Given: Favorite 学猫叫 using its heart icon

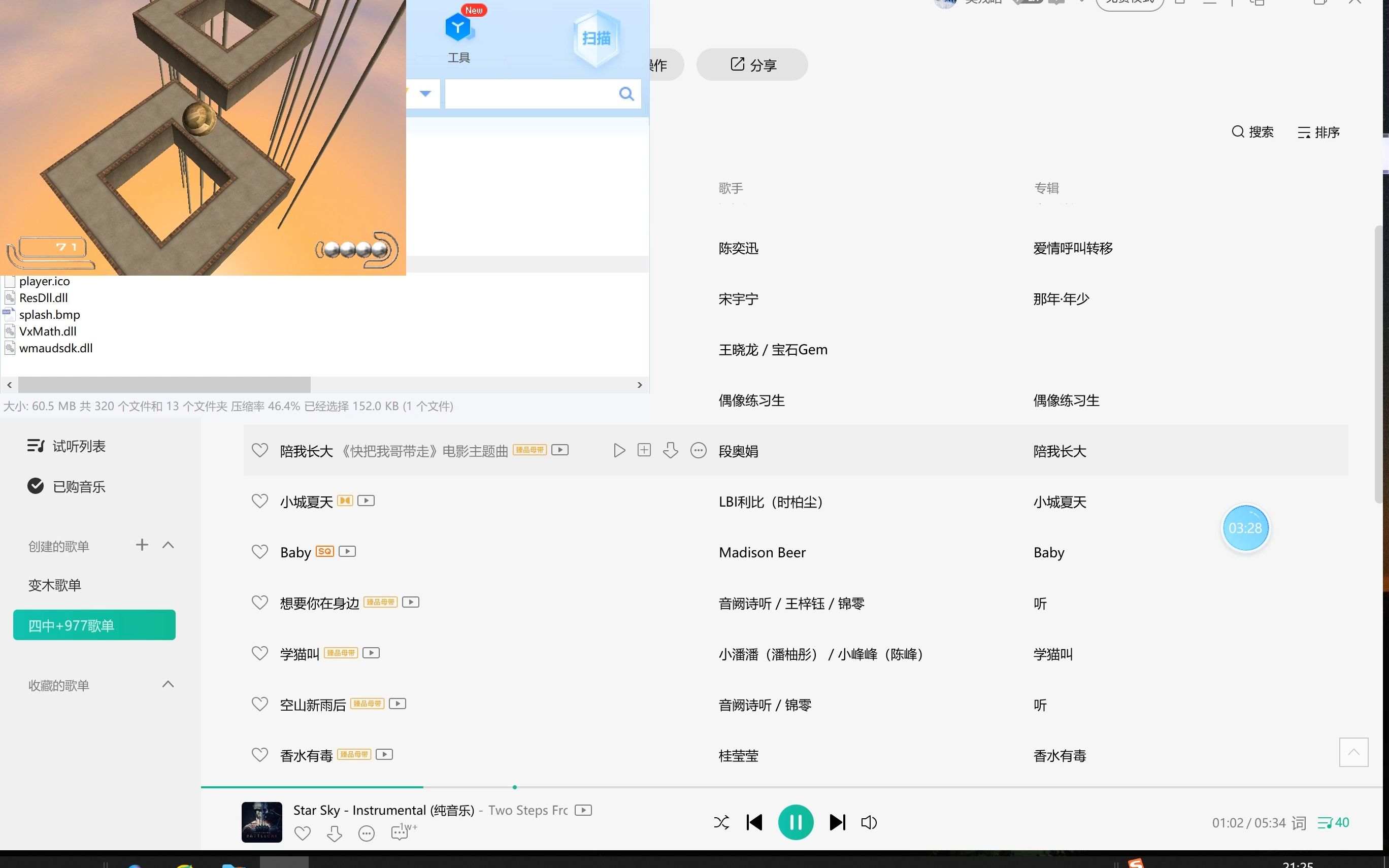Looking at the screenshot, I should 260,653.
